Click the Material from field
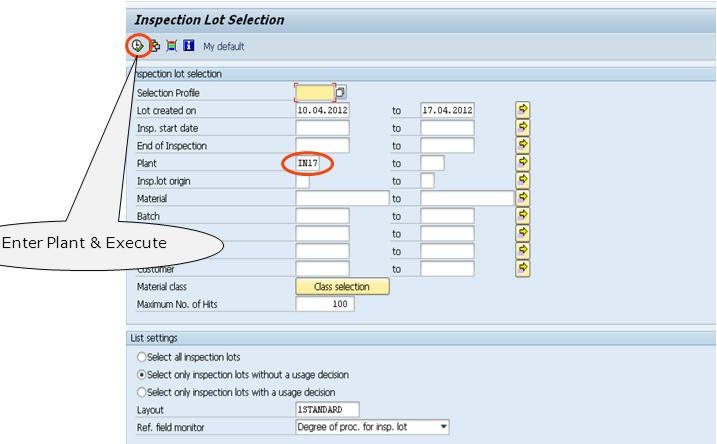This screenshot has width=717, height=444. 342,198
